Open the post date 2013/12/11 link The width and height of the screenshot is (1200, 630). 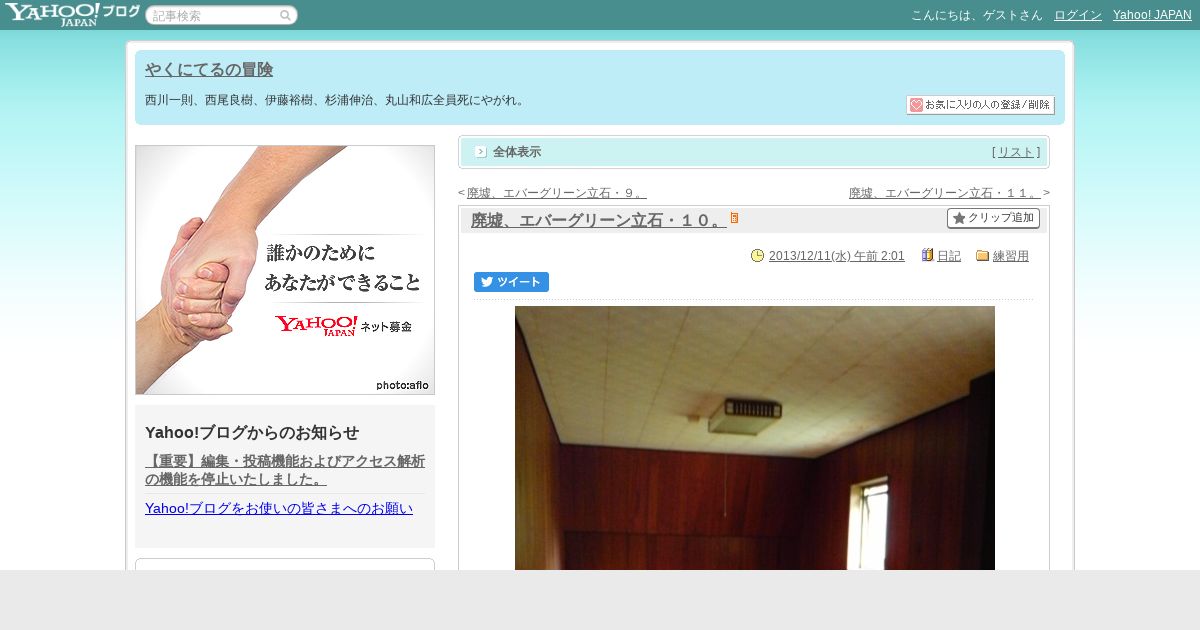coord(837,256)
